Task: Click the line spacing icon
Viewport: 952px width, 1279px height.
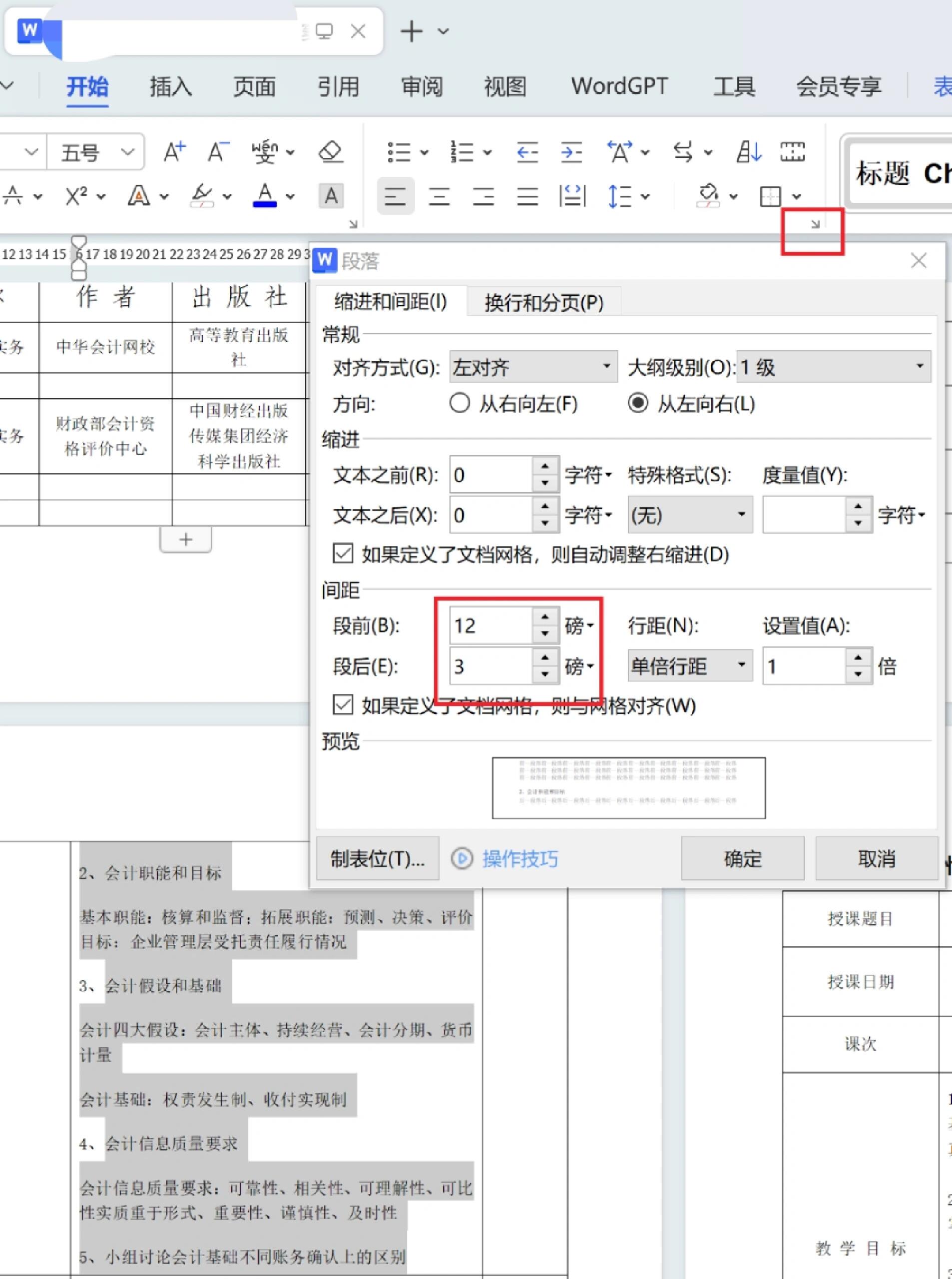Action: click(620, 196)
